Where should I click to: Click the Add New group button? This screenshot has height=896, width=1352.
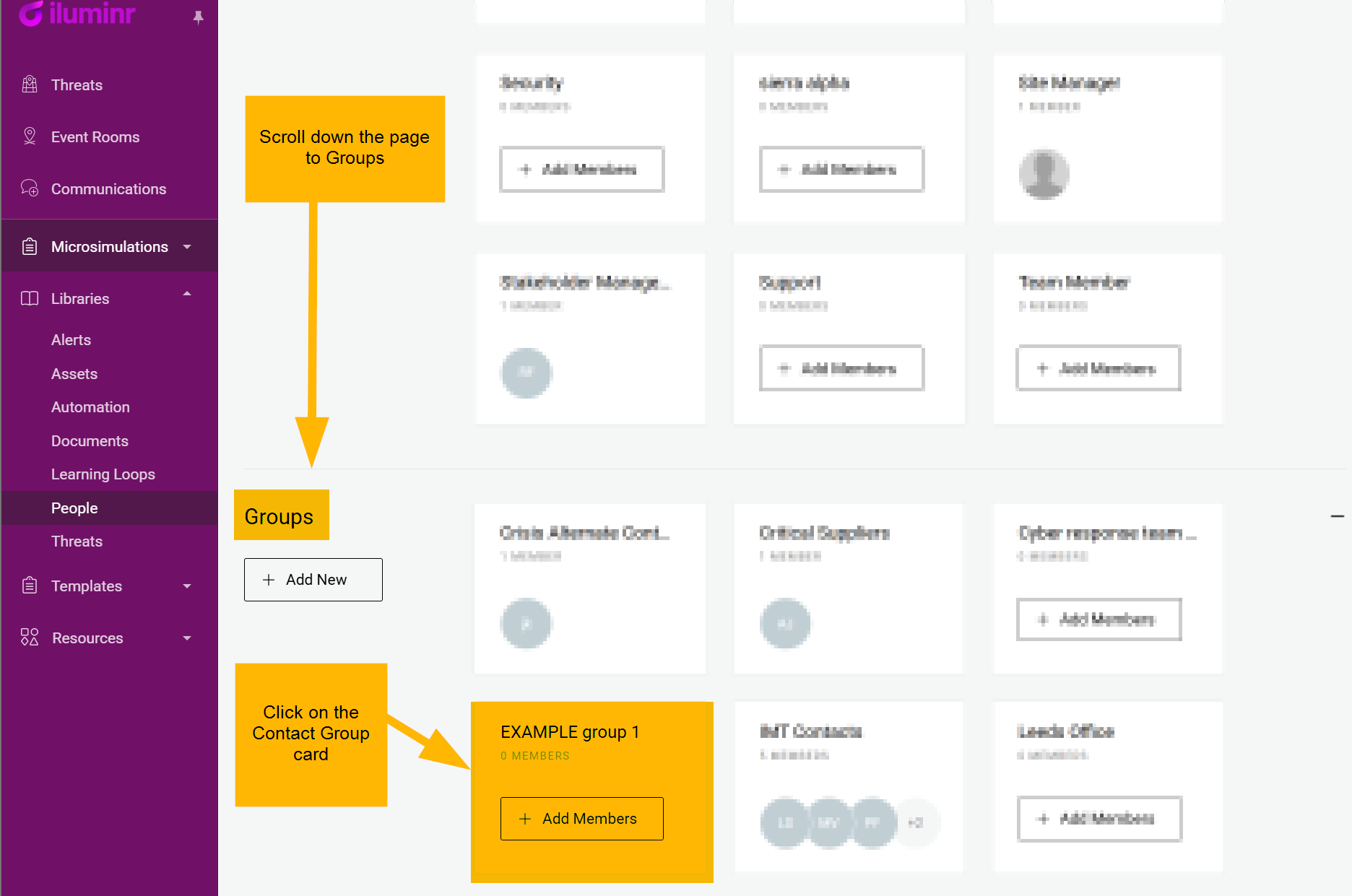(313, 579)
